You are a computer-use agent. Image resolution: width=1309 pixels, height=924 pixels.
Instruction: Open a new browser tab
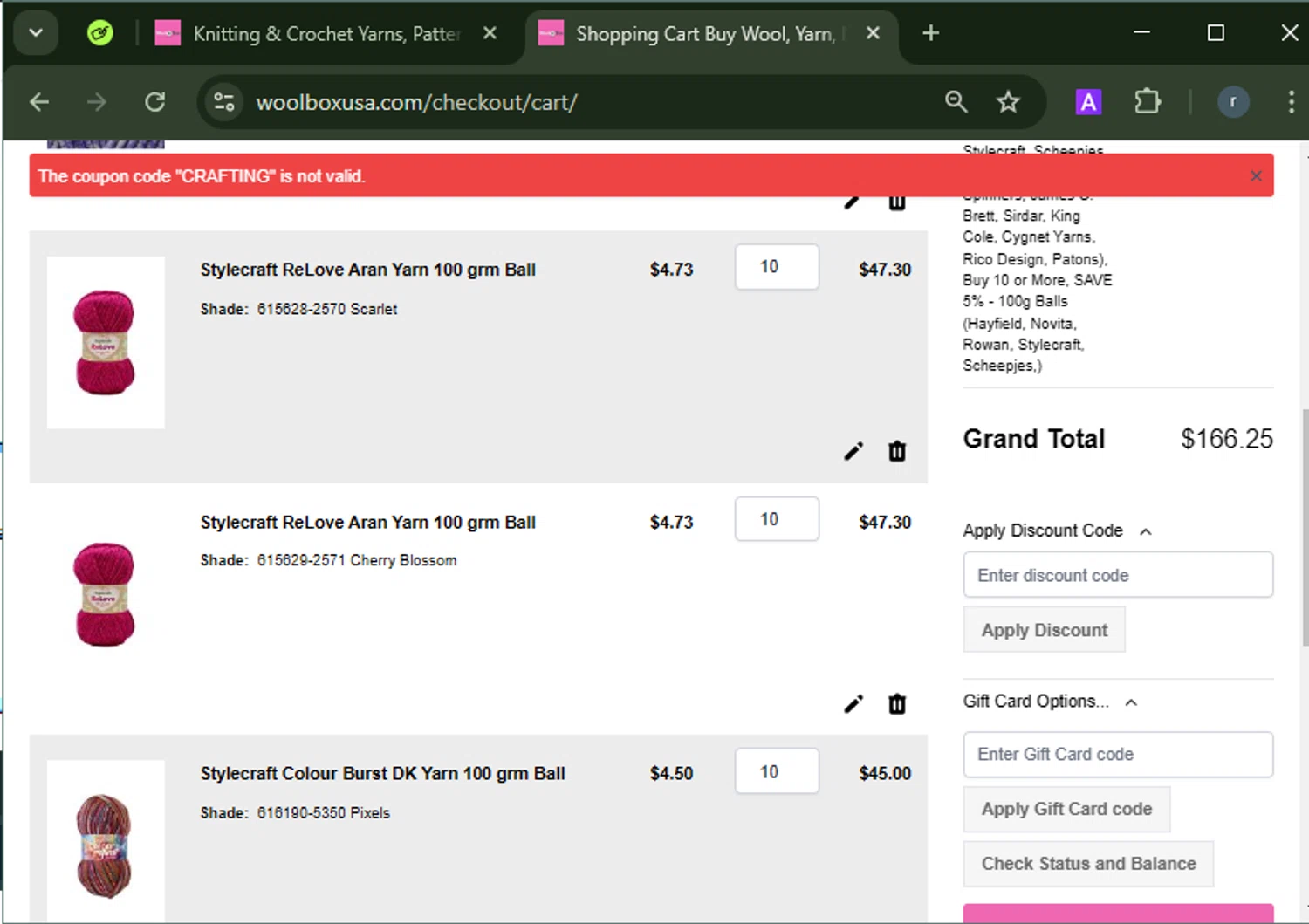coord(931,33)
